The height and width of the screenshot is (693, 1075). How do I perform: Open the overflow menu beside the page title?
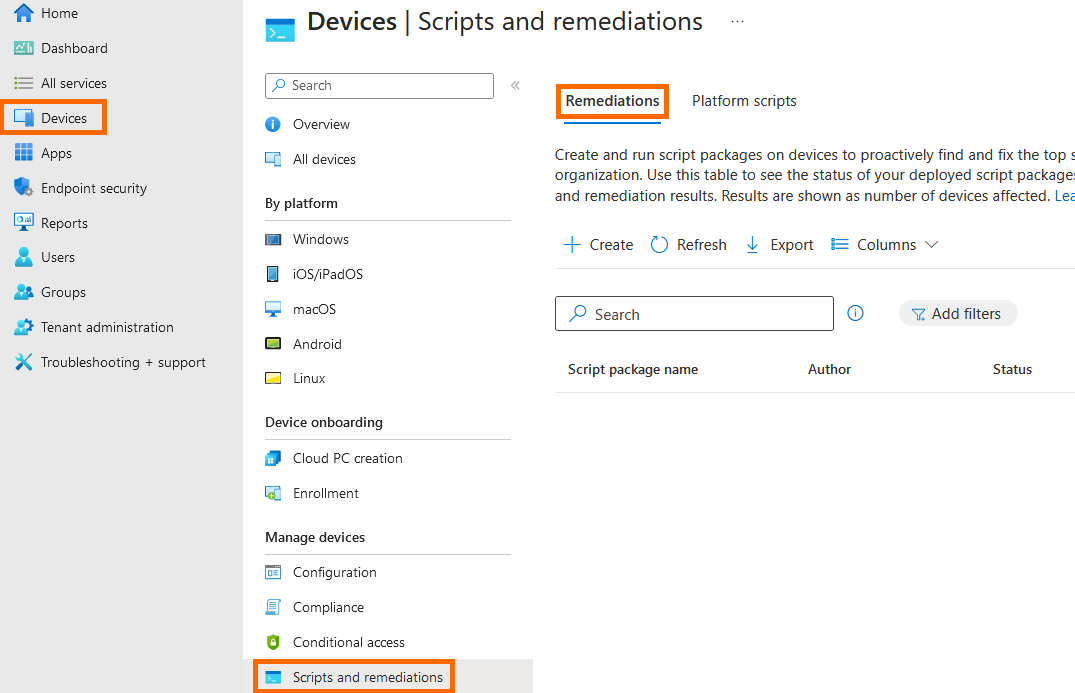737,21
